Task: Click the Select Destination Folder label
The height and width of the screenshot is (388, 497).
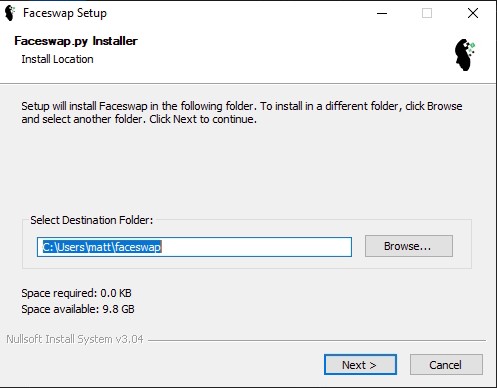Action: (92, 220)
